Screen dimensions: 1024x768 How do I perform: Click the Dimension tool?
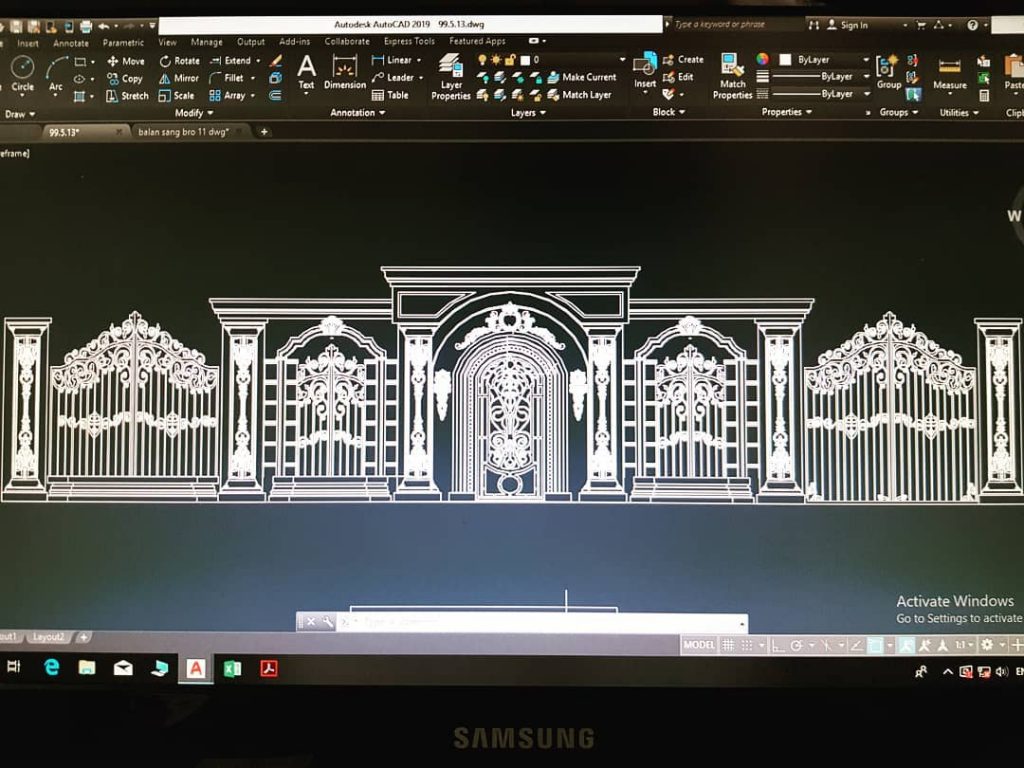point(345,72)
